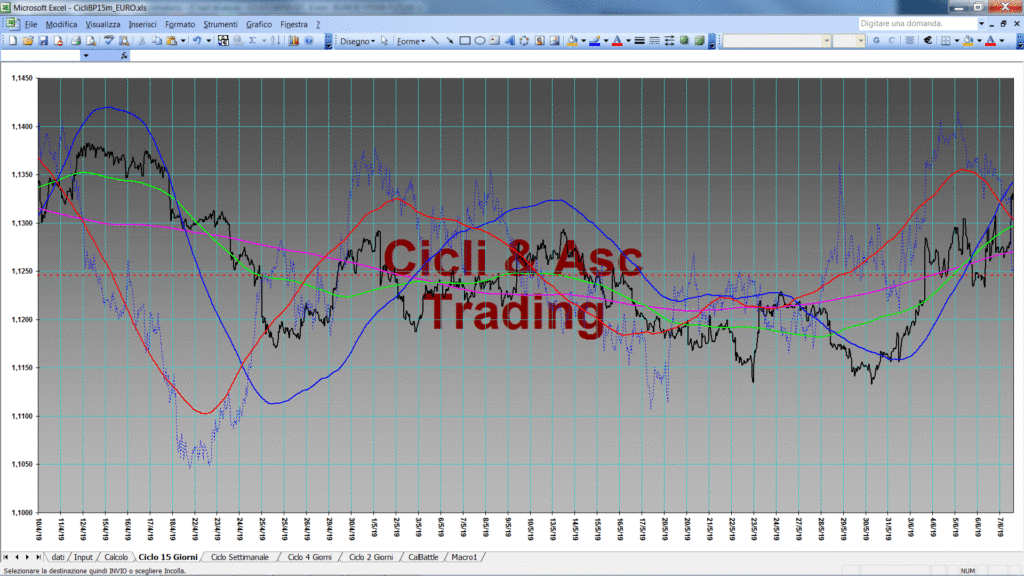Switch to the Macro1 sheet tab

click(x=464, y=557)
